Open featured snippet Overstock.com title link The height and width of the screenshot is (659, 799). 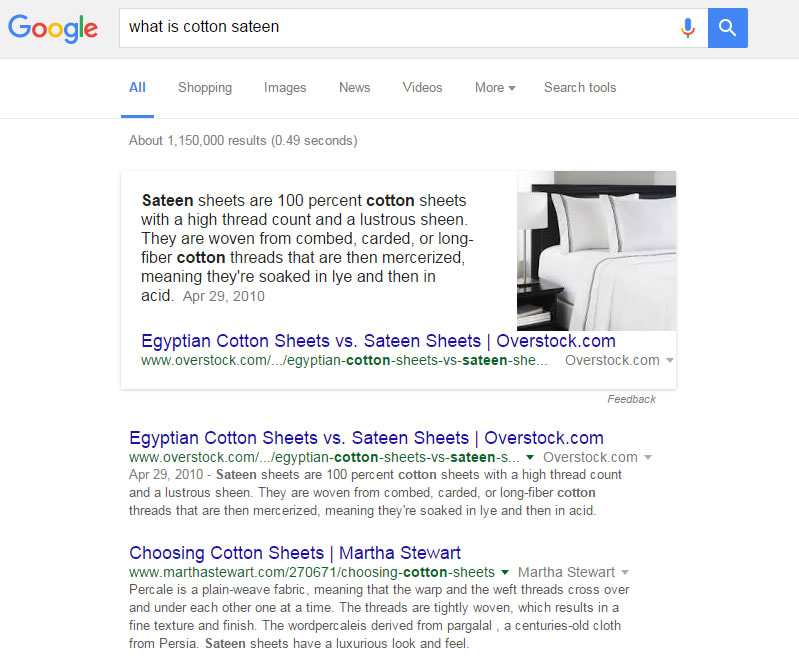(x=378, y=341)
